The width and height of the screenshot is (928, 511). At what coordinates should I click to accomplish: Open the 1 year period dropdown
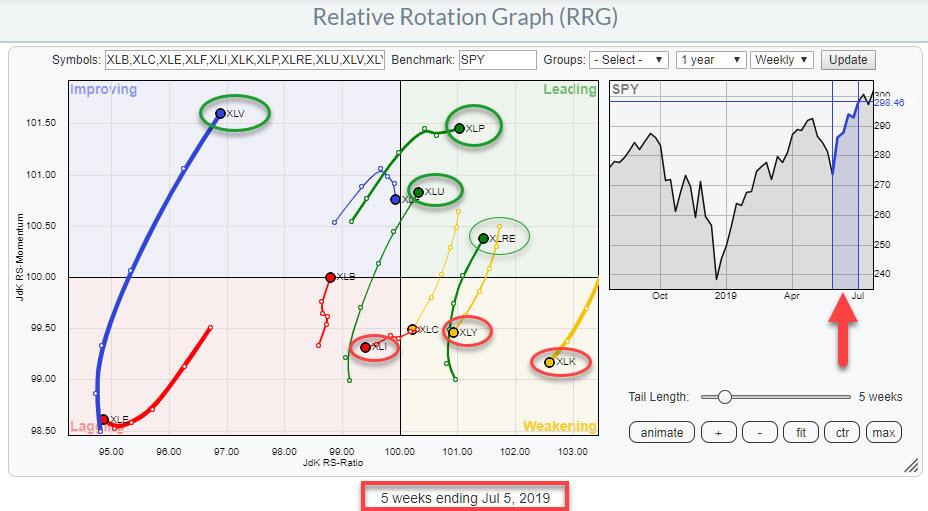pos(711,60)
